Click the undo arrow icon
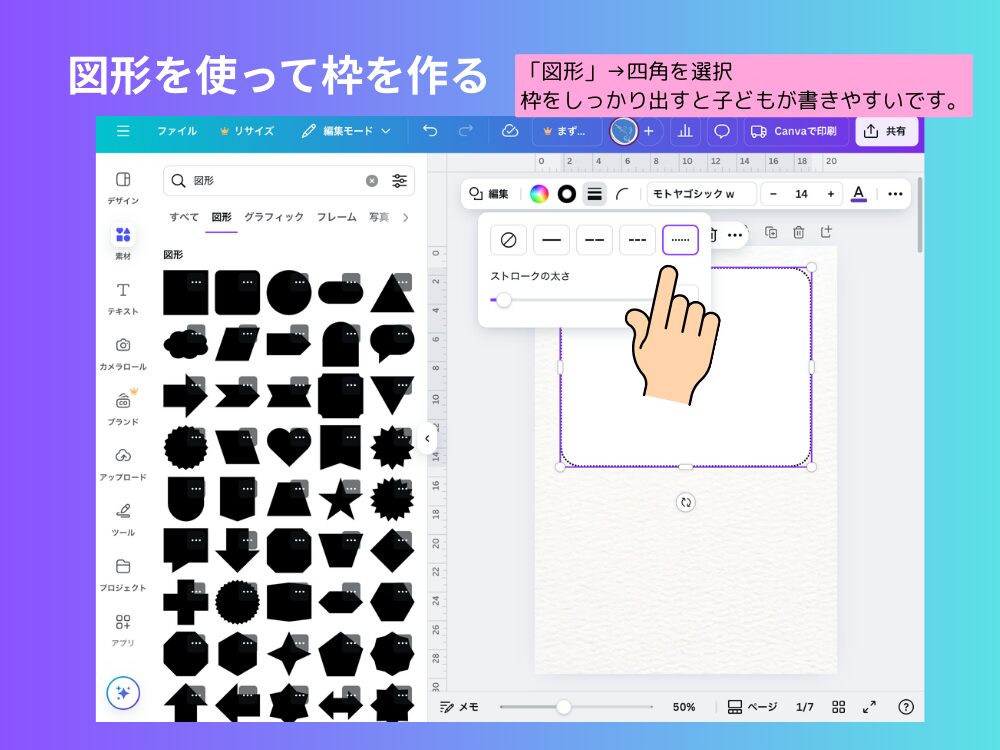 click(430, 131)
